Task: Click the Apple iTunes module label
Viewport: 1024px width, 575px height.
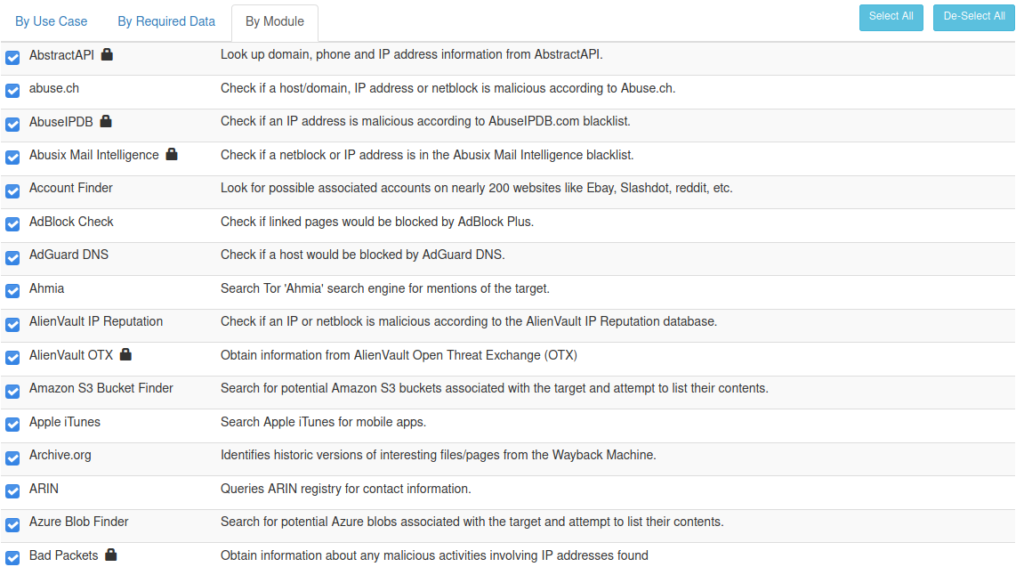Action: click(65, 422)
